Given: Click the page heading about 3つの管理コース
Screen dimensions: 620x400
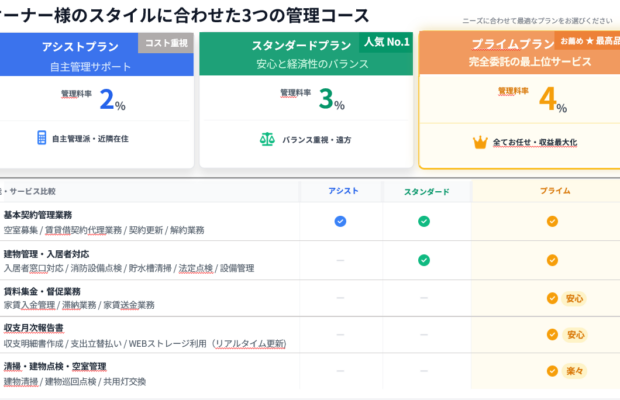Looking at the screenshot, I should [x=184, y=16].
